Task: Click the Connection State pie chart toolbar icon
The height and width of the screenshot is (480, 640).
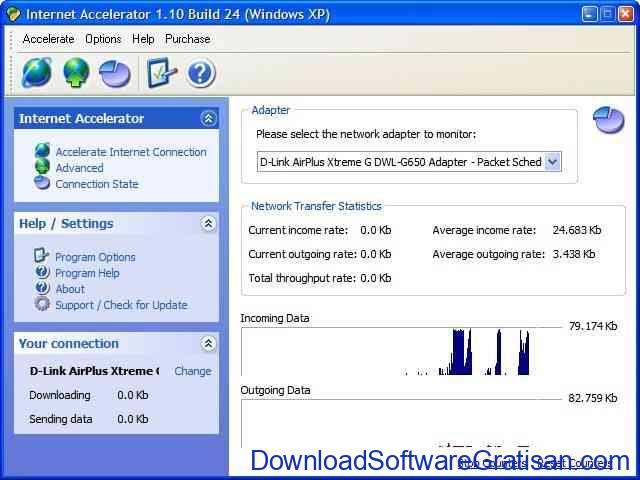Action: point(115,73)
